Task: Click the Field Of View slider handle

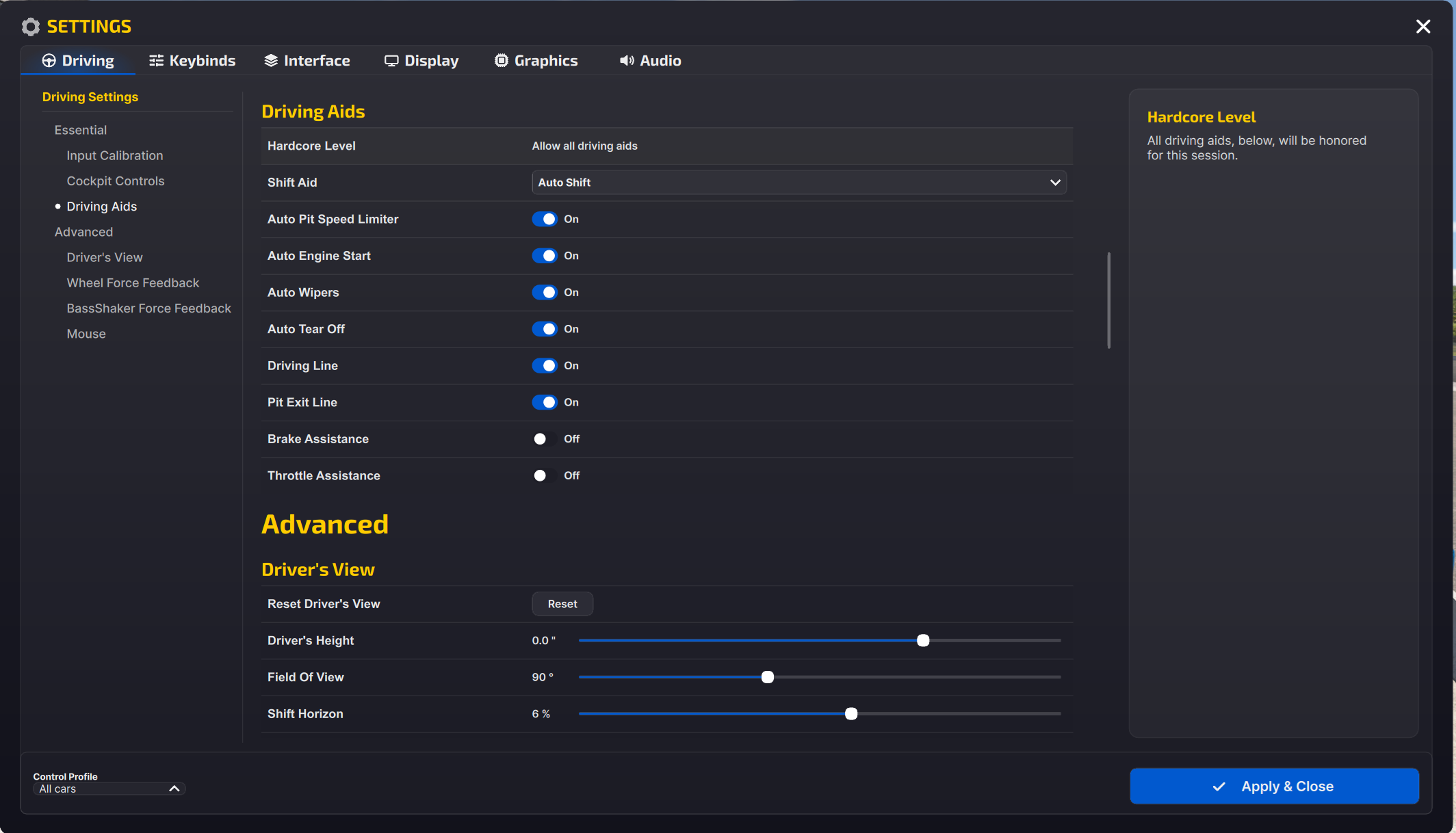Action: tap(768, 677)
